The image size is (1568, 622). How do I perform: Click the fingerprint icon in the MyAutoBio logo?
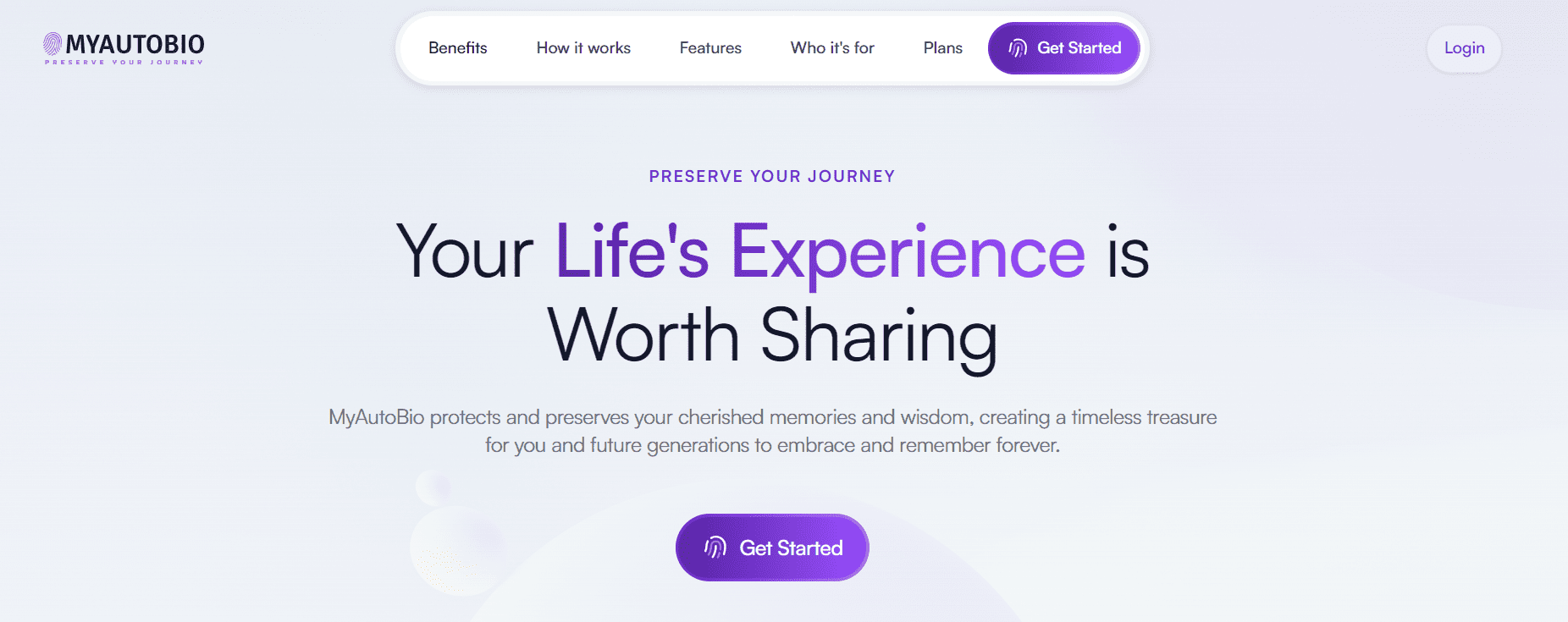[52, 44]
